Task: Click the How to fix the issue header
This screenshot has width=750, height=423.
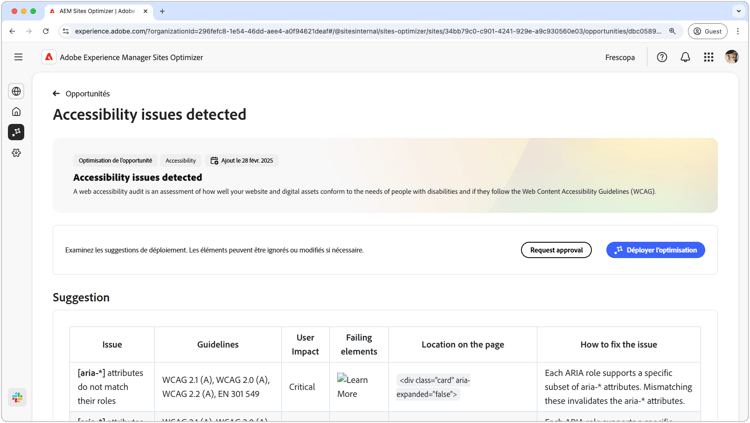Action: point(618,345)
